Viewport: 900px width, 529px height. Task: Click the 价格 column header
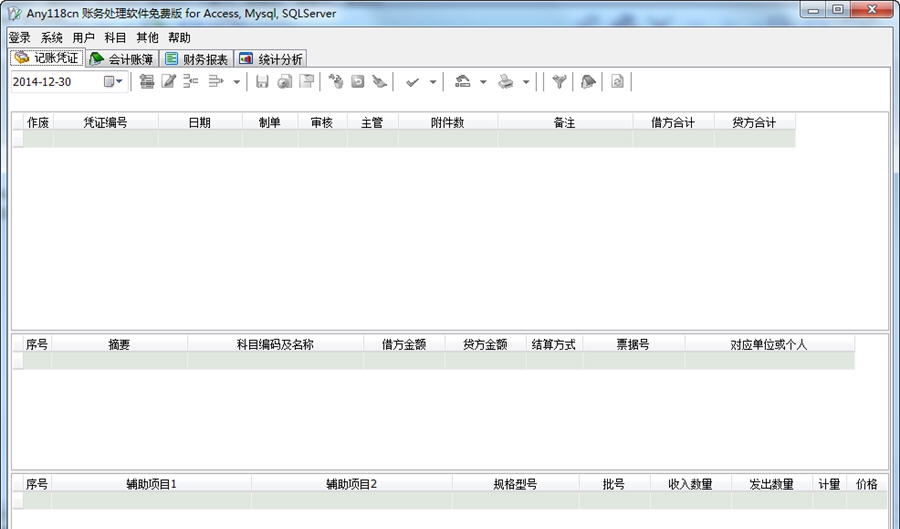(867, 484)
